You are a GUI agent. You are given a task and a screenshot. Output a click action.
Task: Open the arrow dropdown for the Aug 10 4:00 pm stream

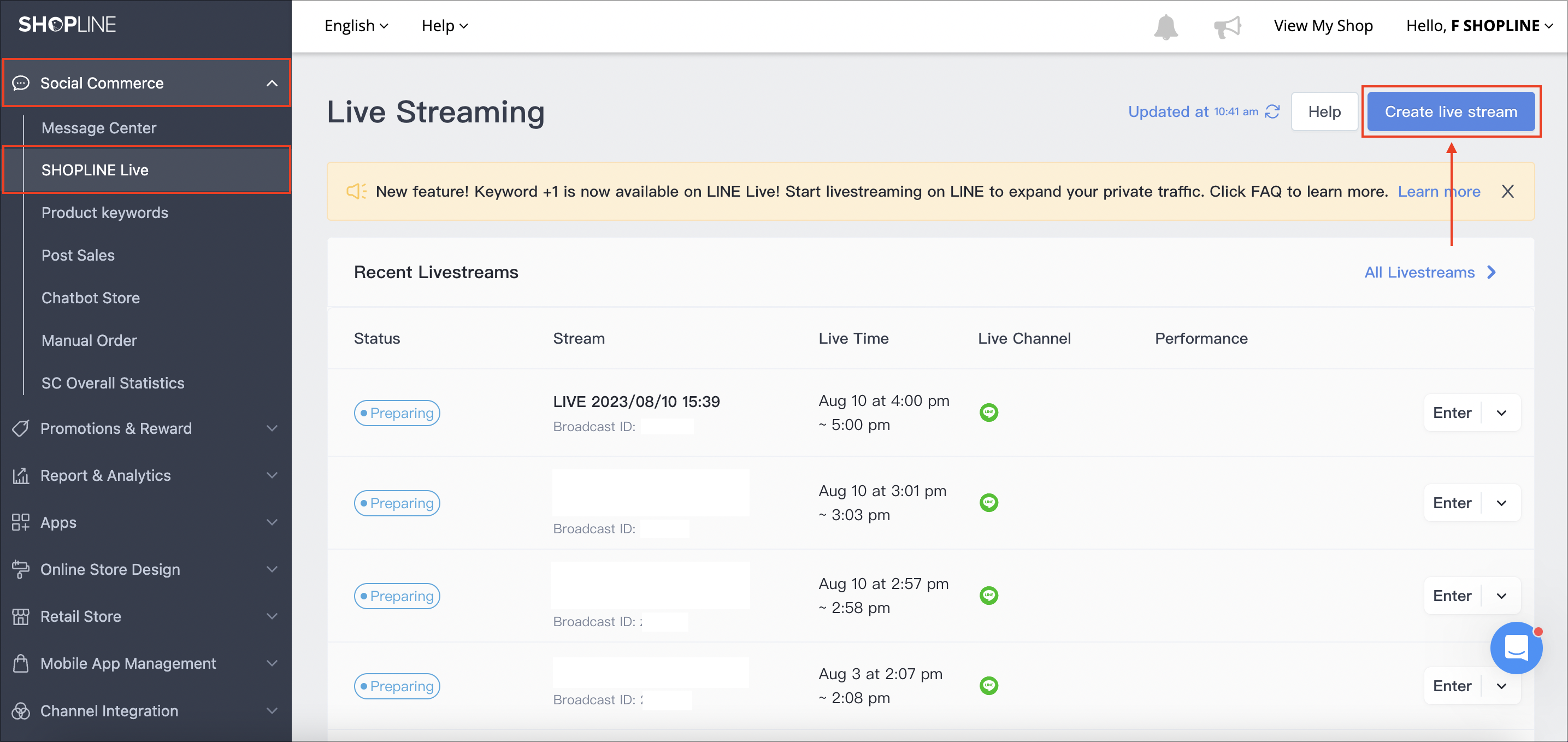pos(1502,413)
